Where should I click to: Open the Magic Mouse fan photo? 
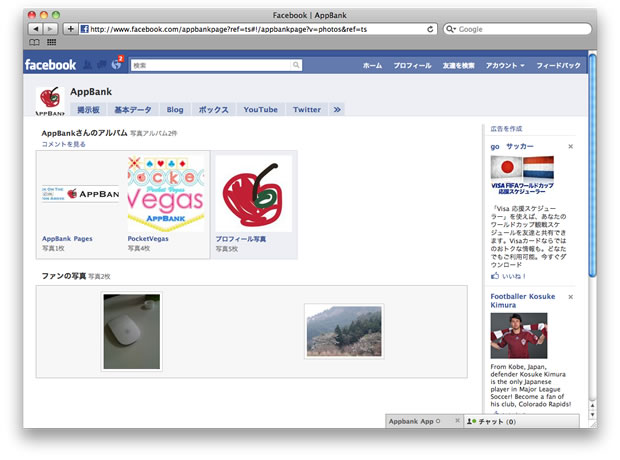tap(132, 331)
